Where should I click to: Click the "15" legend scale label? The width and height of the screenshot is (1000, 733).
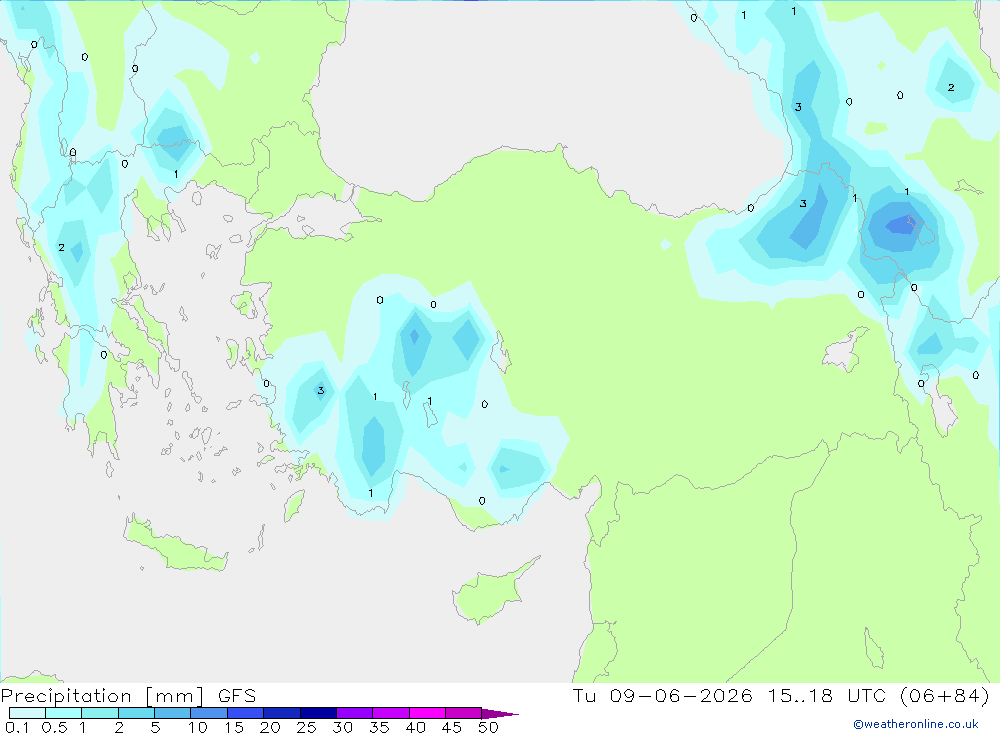(234, 727)
